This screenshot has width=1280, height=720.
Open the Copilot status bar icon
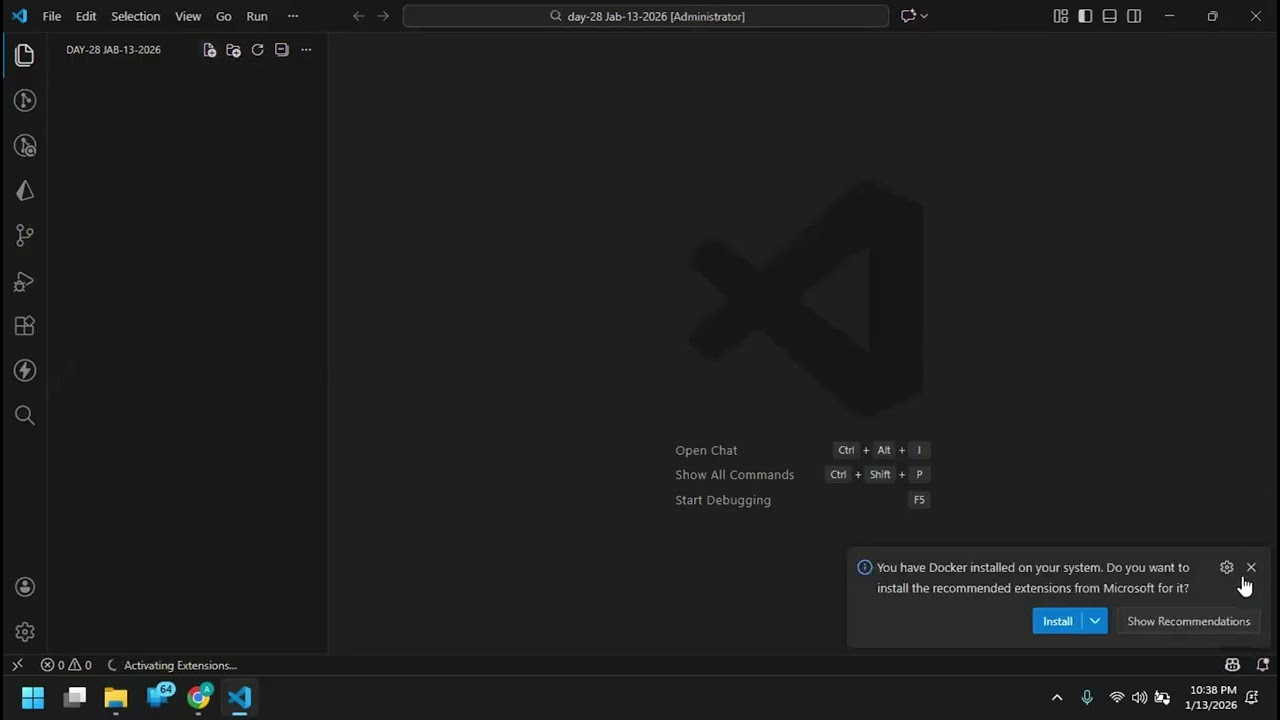[x=1232, y=665]
